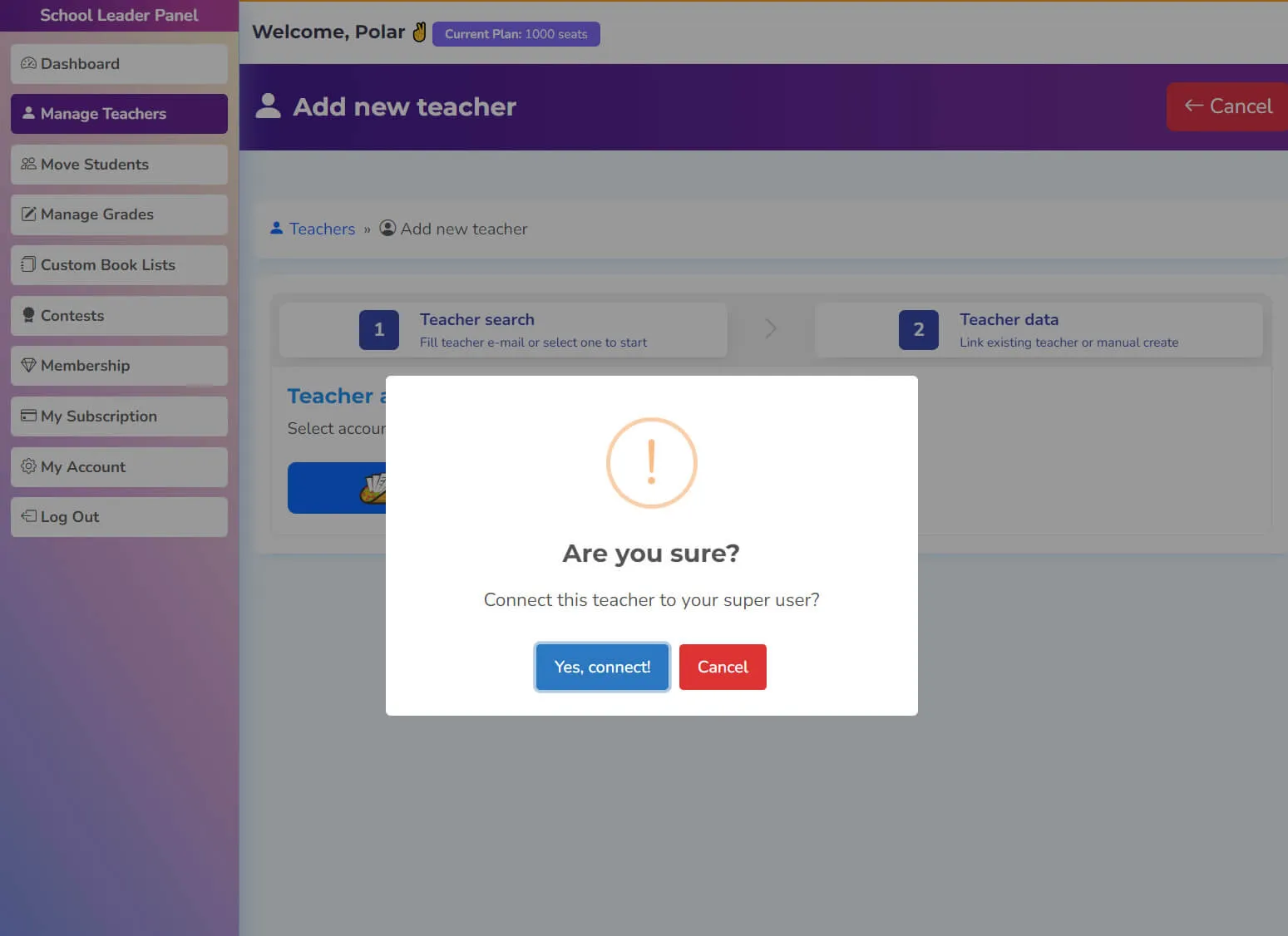Click Cancel arrow button in page header
Image resolution: width=1288 pixels, height=936 pixels.
(1227, 106)
